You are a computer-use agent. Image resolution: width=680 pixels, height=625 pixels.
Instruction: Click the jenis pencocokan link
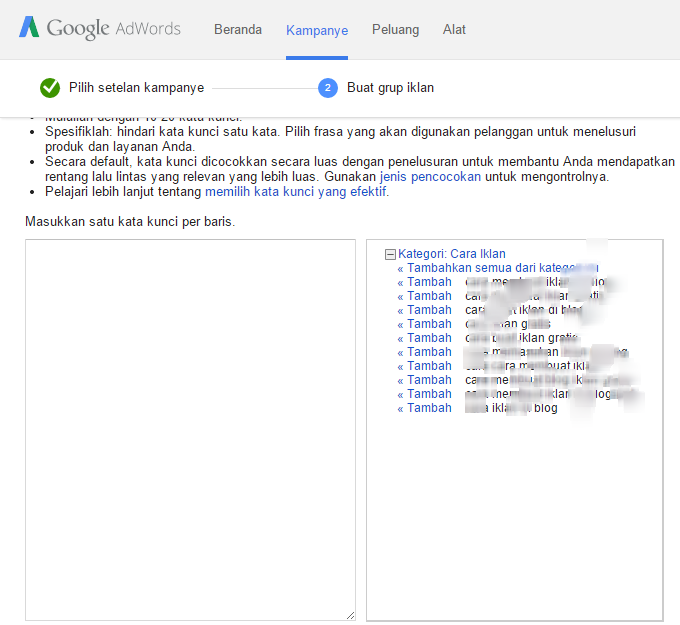pyautogui.click(x=430, y=177)
